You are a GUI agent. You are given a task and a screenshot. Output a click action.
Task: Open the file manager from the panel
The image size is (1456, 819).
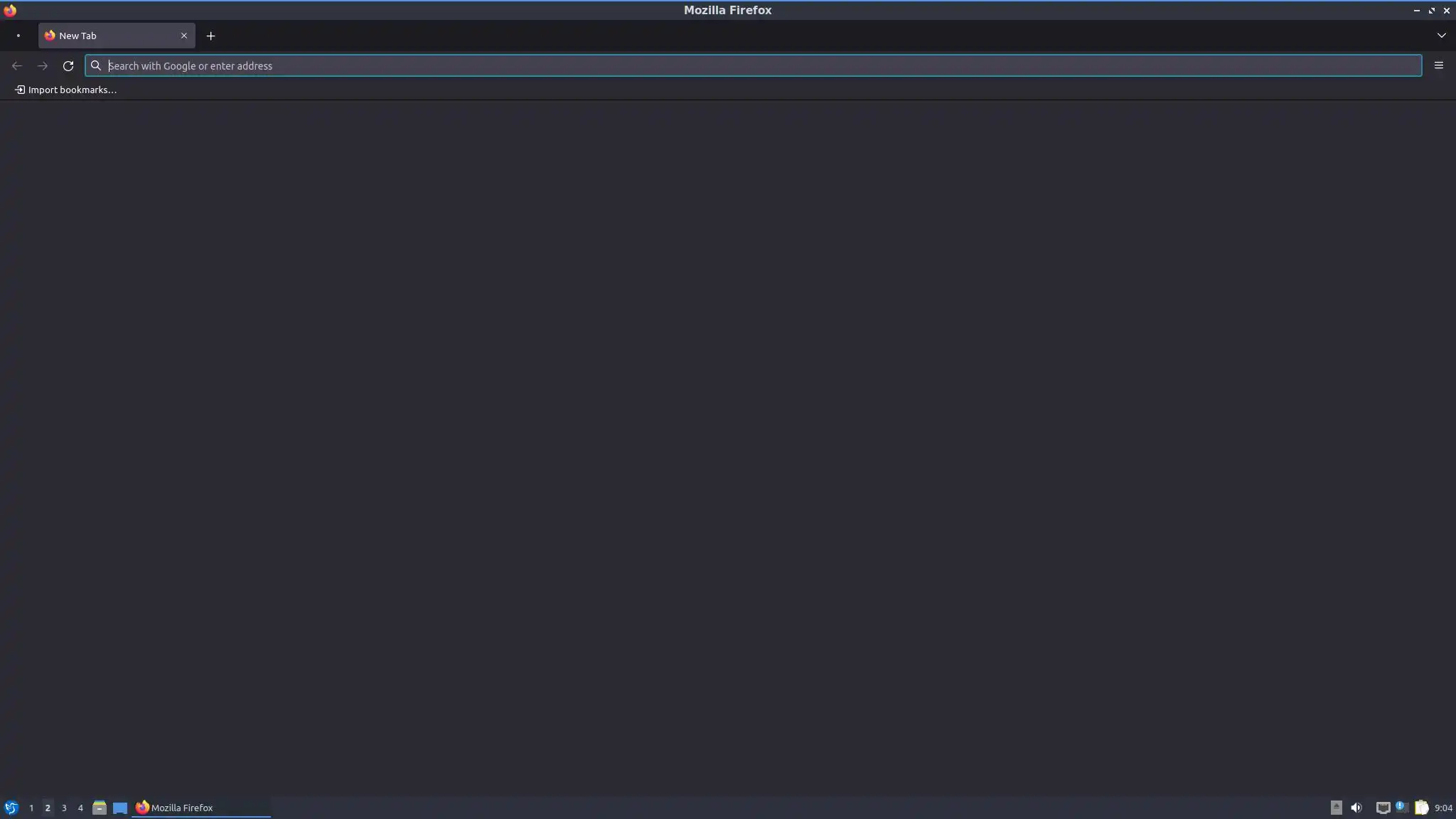(x=100, y=808)
